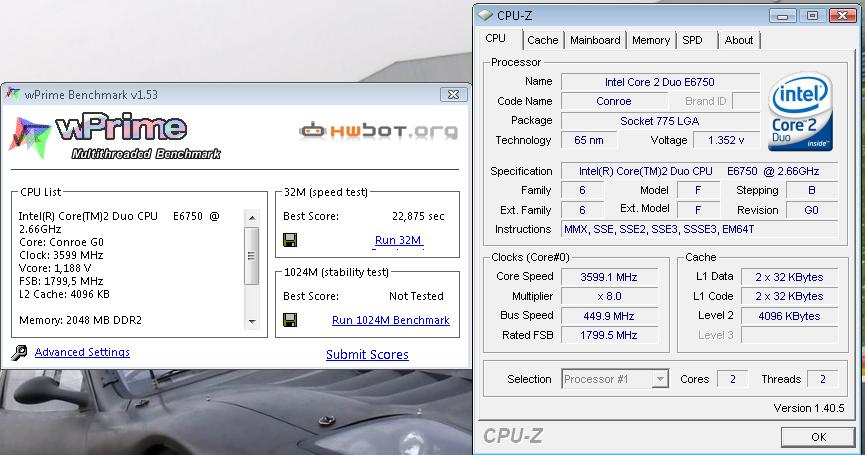Click the Submit Scores link
This screenshot has width=865, height=455.
pos(367,354)
